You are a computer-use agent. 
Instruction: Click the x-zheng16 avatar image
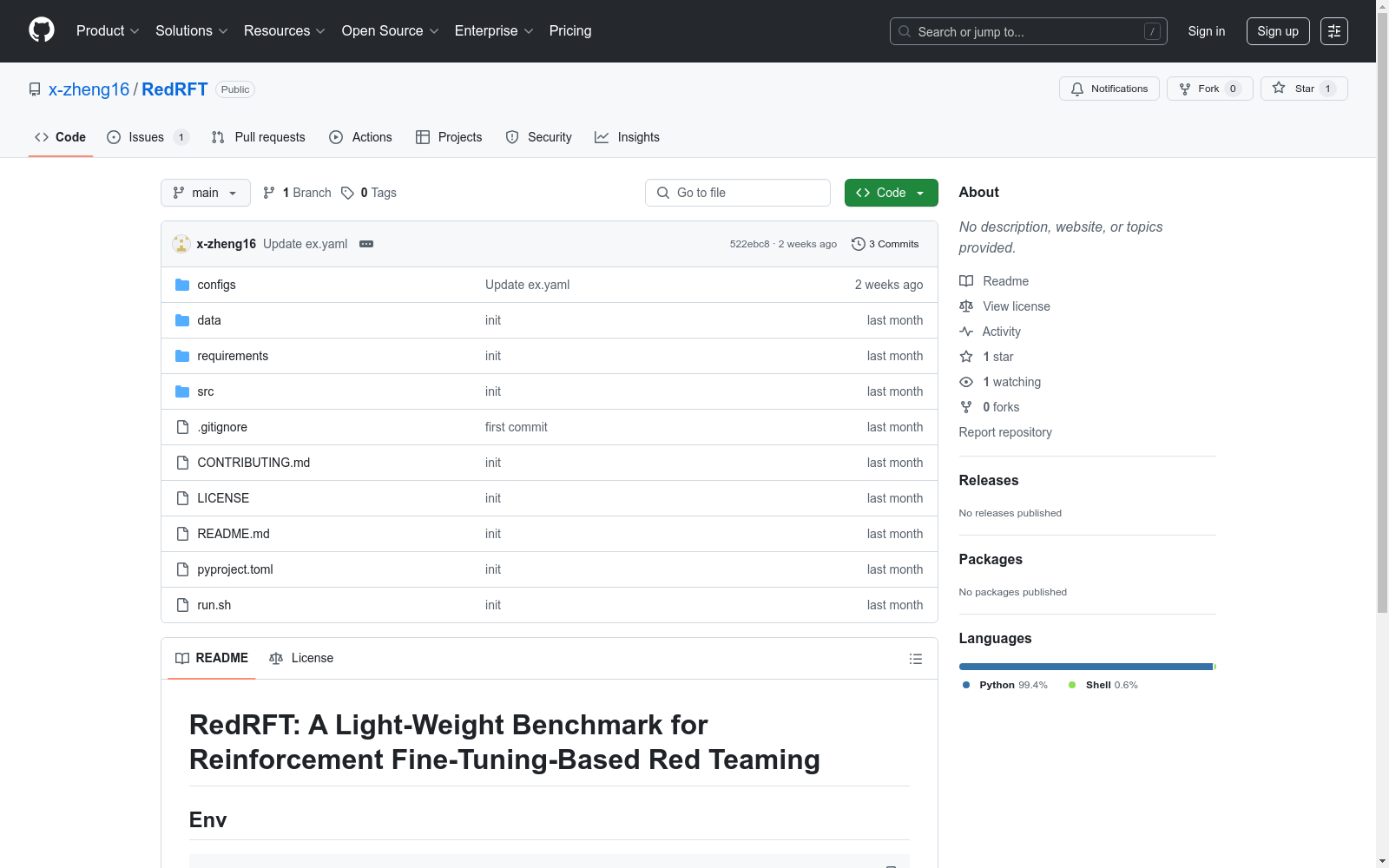click(x=181, y=244)
